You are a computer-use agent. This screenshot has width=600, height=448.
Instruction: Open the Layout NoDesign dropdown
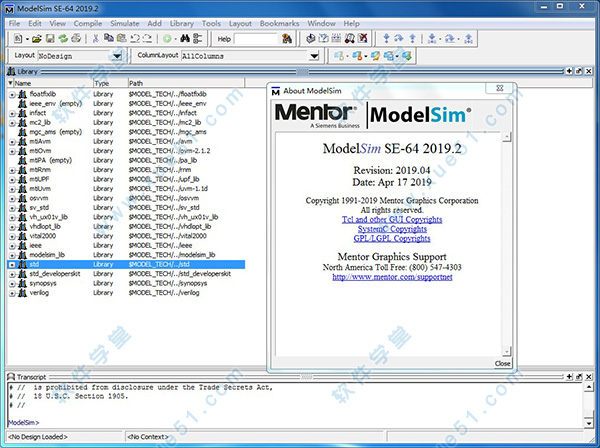[117, 56]
